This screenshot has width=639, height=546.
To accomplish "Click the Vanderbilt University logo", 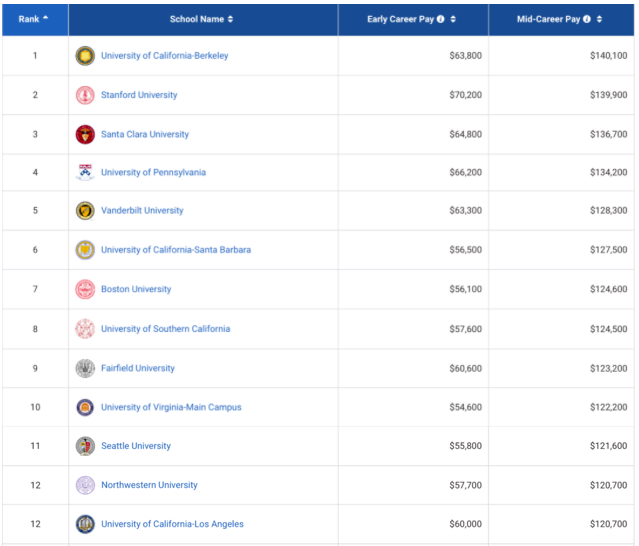I will tap(85, 211).
